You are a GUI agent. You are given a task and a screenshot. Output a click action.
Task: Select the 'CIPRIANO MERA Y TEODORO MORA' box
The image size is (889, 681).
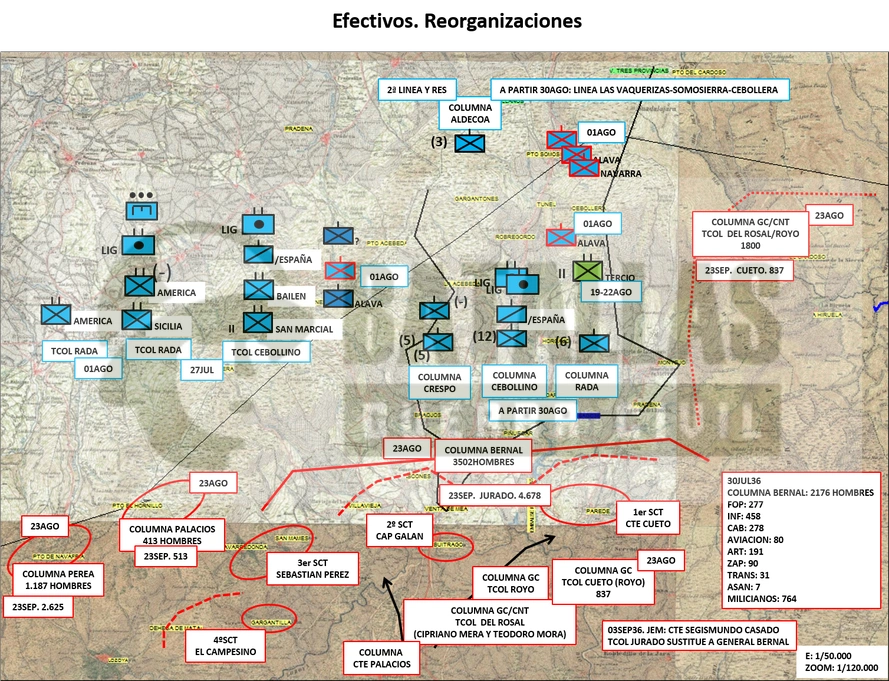(490, 622)
